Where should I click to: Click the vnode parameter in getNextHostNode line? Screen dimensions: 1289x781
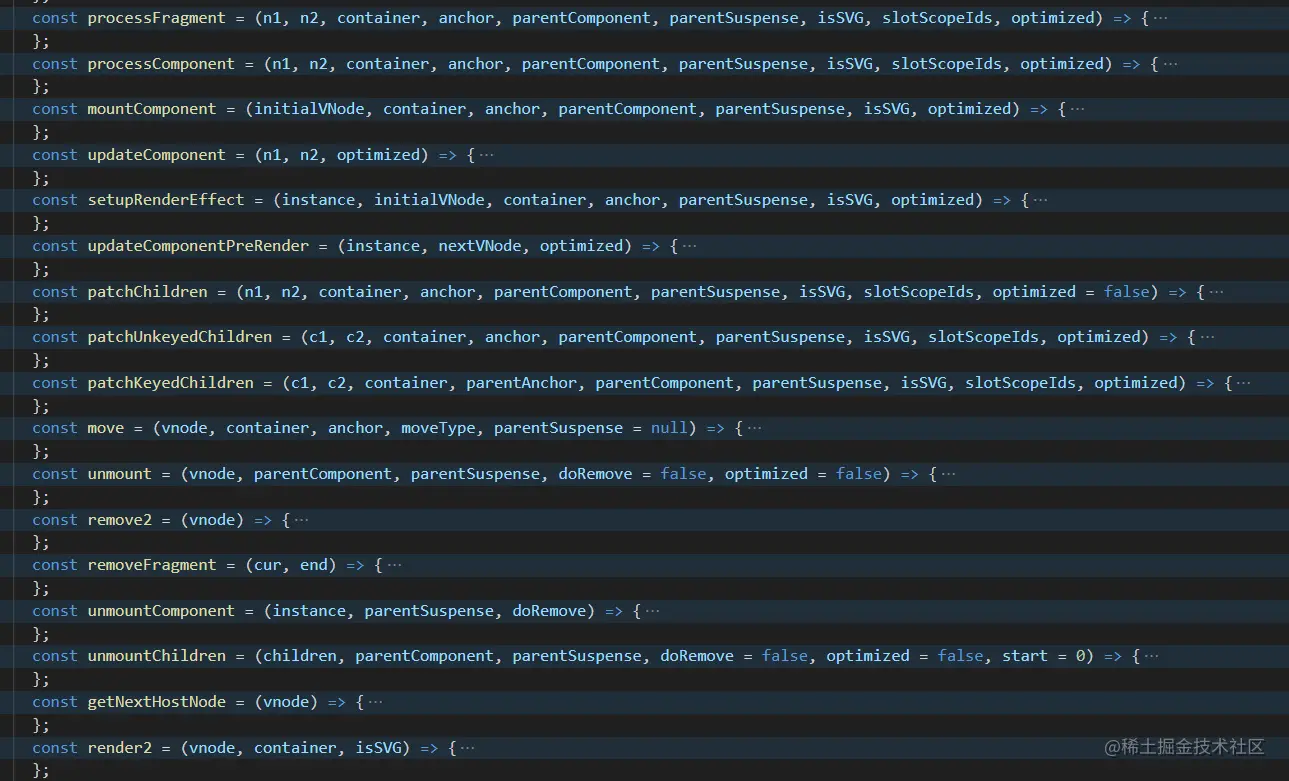tap(286, 702)
